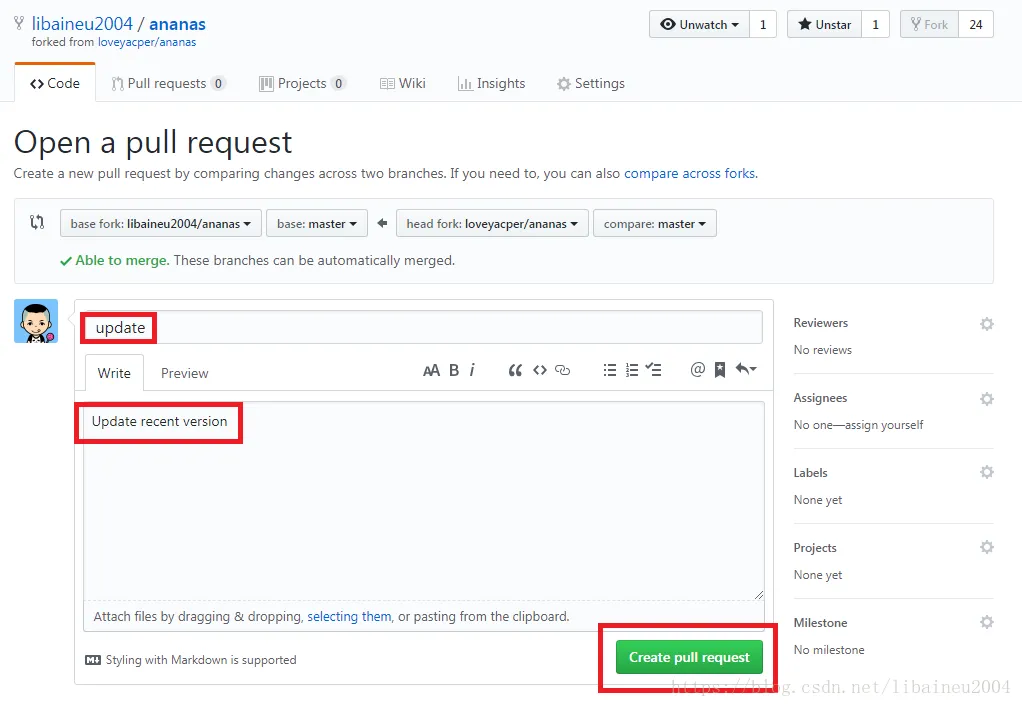Click the Markdown supported icon
This screenshot has width=1022, height=707.
pos(93,660)
